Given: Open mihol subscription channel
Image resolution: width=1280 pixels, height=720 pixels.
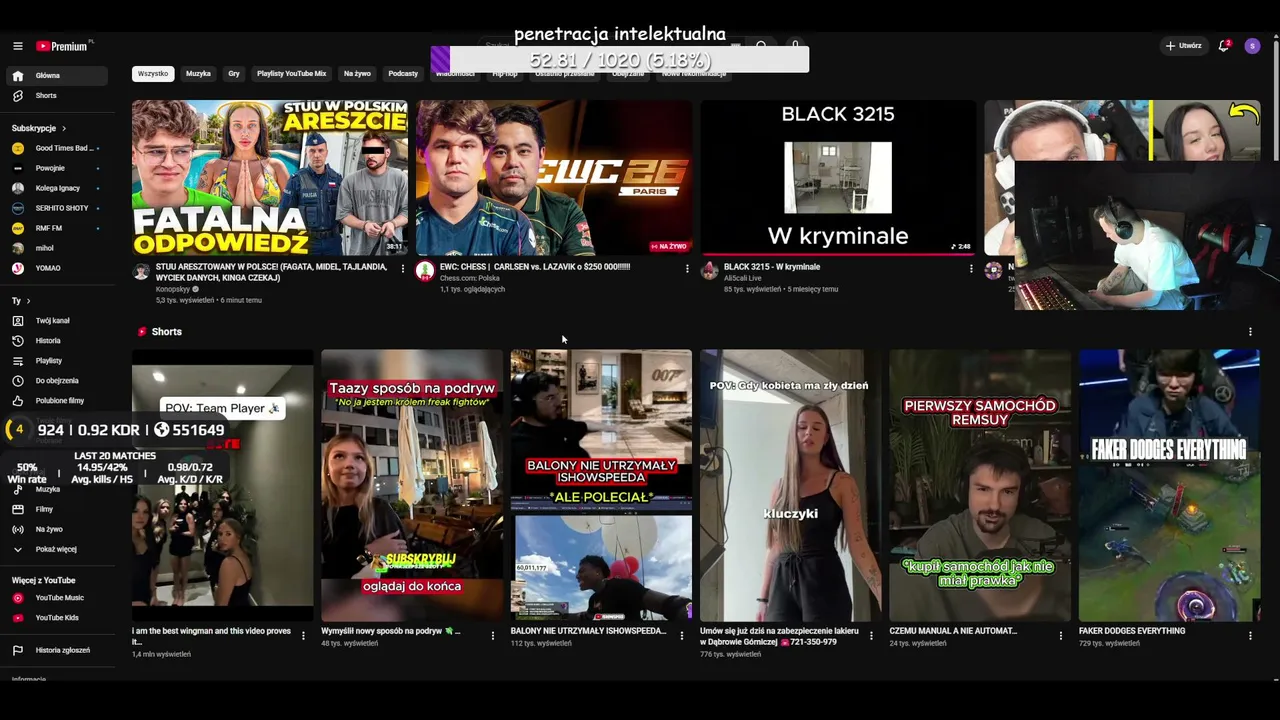Looking at the screenshot, I should (x=56, y=248).
